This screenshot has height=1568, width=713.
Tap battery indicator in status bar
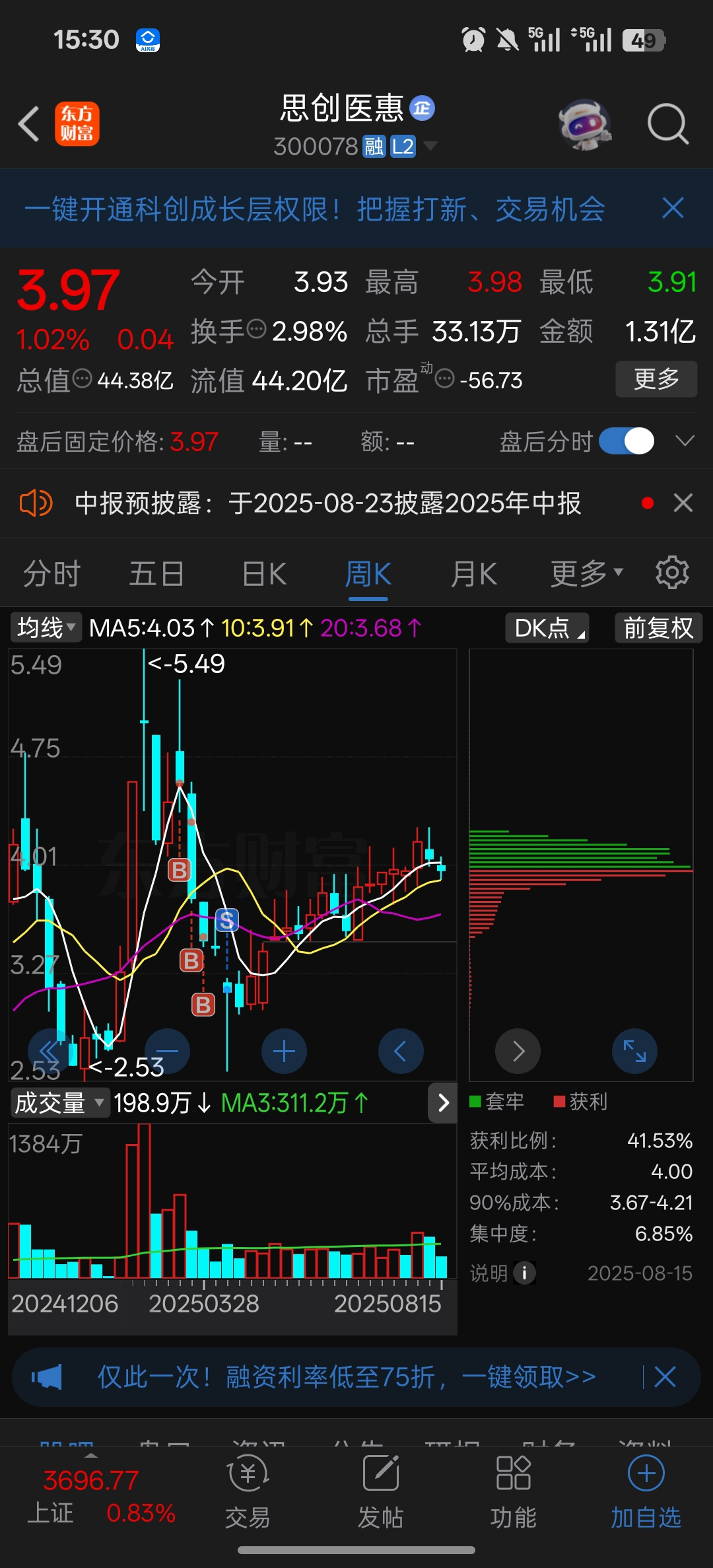[x=644, y=40]
